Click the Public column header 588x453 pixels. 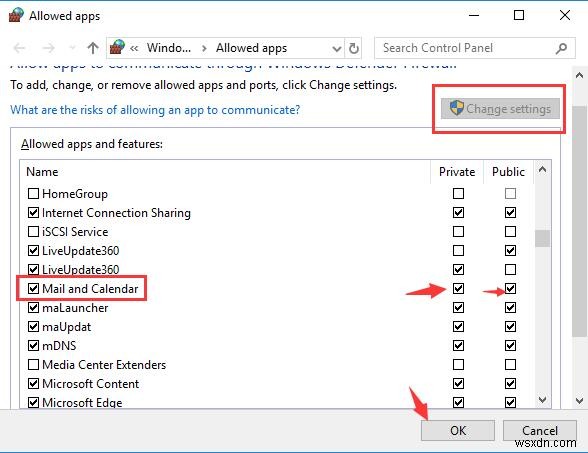tap(508, 172)
